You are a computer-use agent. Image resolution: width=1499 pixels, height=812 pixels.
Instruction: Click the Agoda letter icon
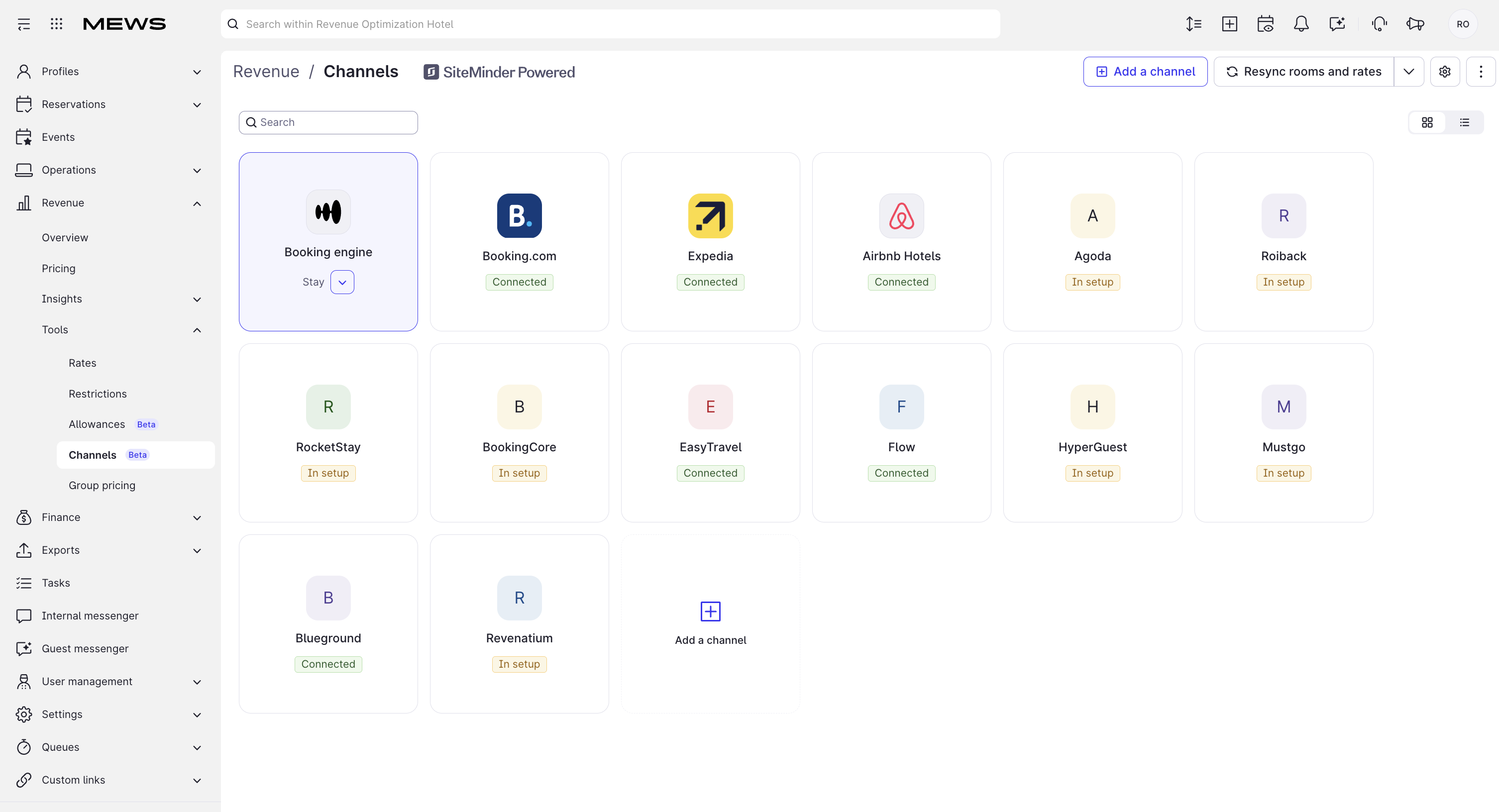coord(1093,216)
